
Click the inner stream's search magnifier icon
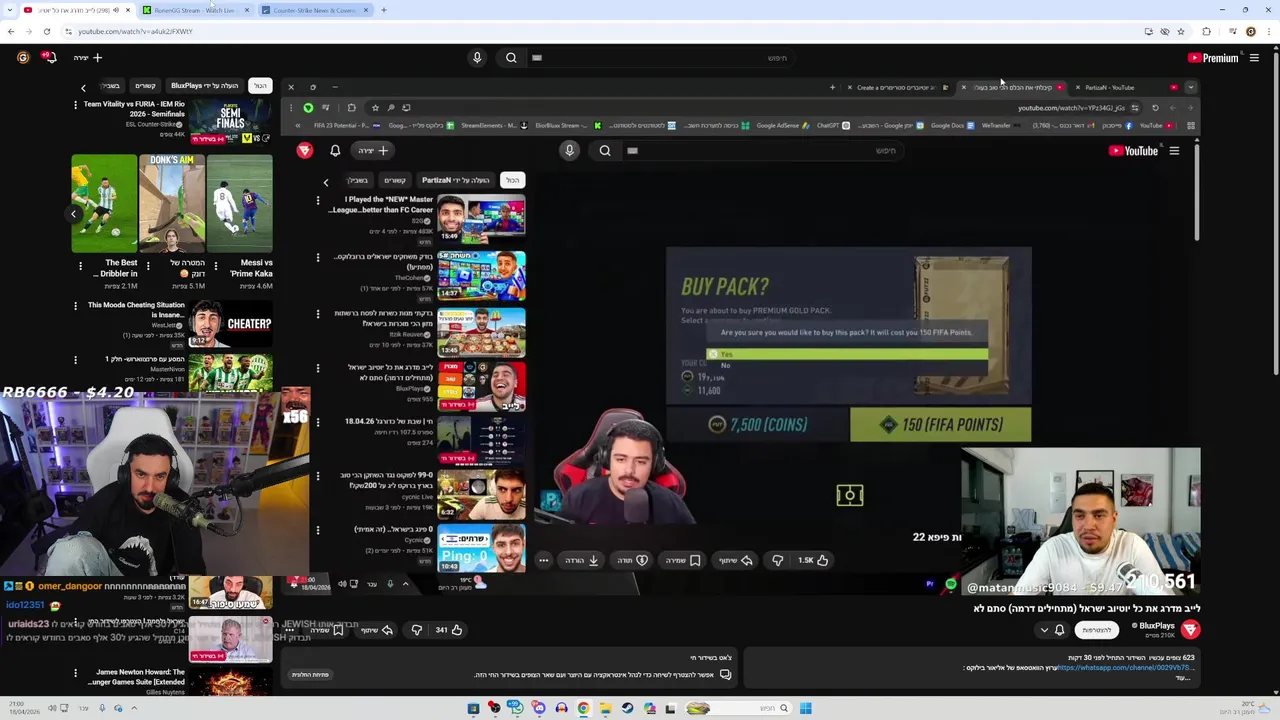(x=605, y=151)
